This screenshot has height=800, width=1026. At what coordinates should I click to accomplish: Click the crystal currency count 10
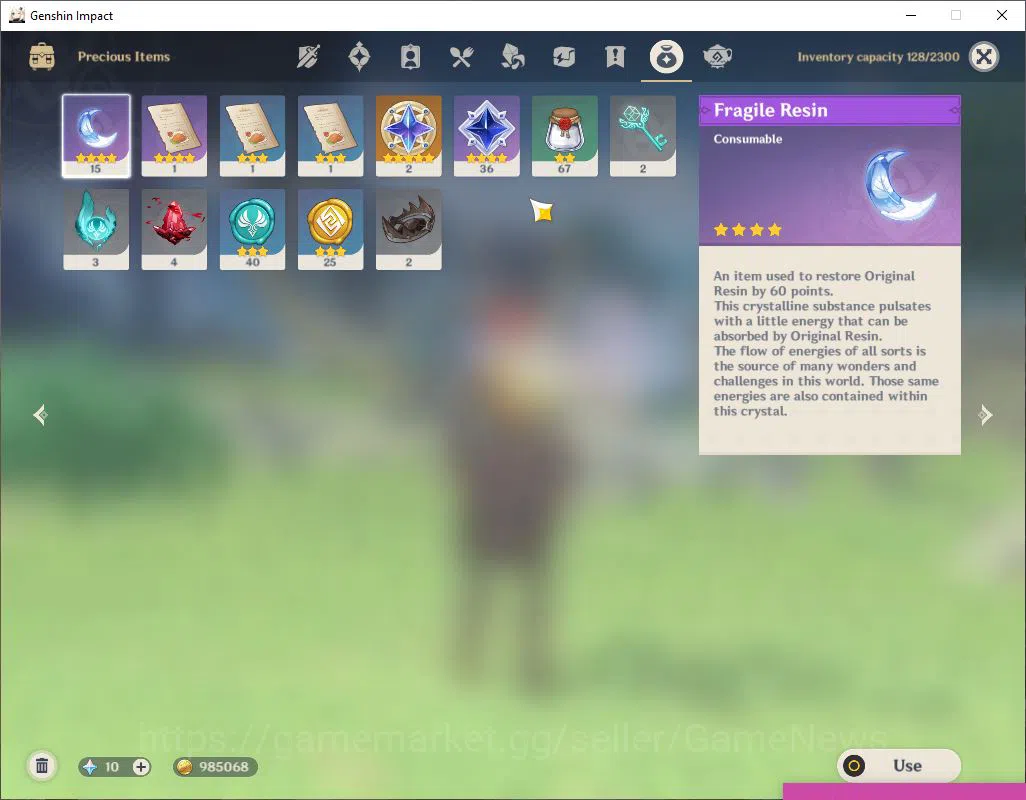click(112, 767)
